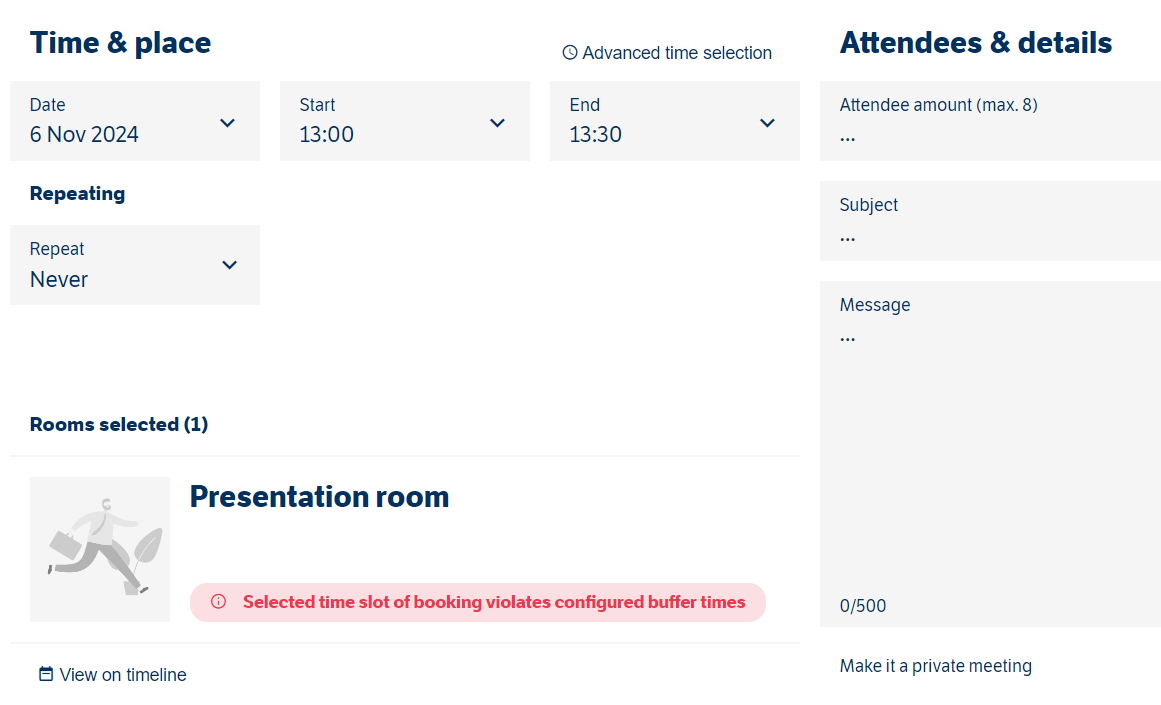
Task: Click the buffer times violation warning message
Action: coord(478,602)
